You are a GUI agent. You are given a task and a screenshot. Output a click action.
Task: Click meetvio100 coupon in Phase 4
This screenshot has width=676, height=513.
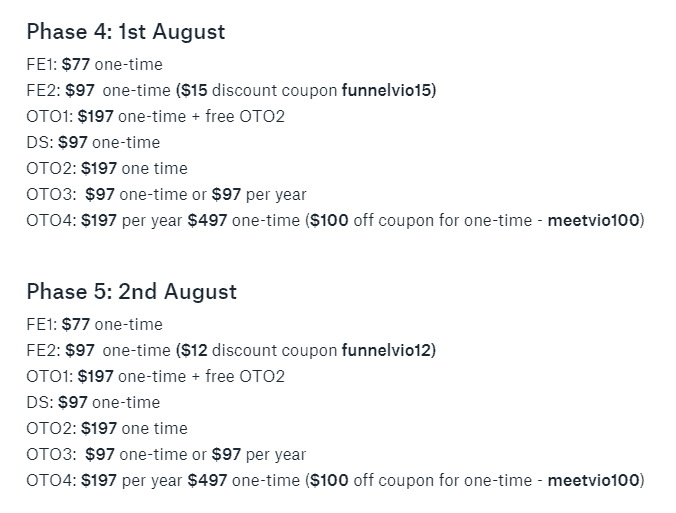(594, 221)
